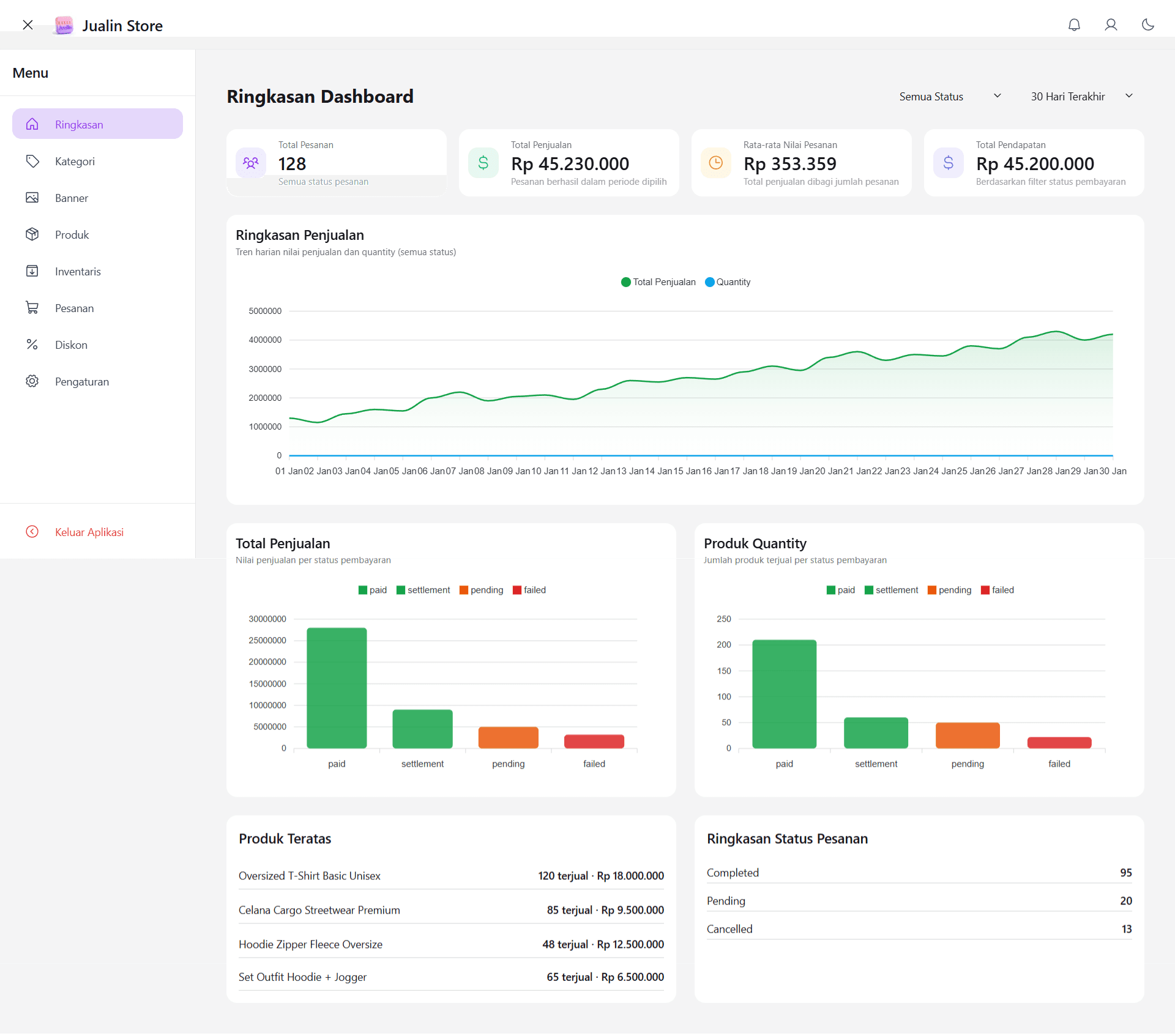Click Keluar Aplikasi to exit

(89, 531)
